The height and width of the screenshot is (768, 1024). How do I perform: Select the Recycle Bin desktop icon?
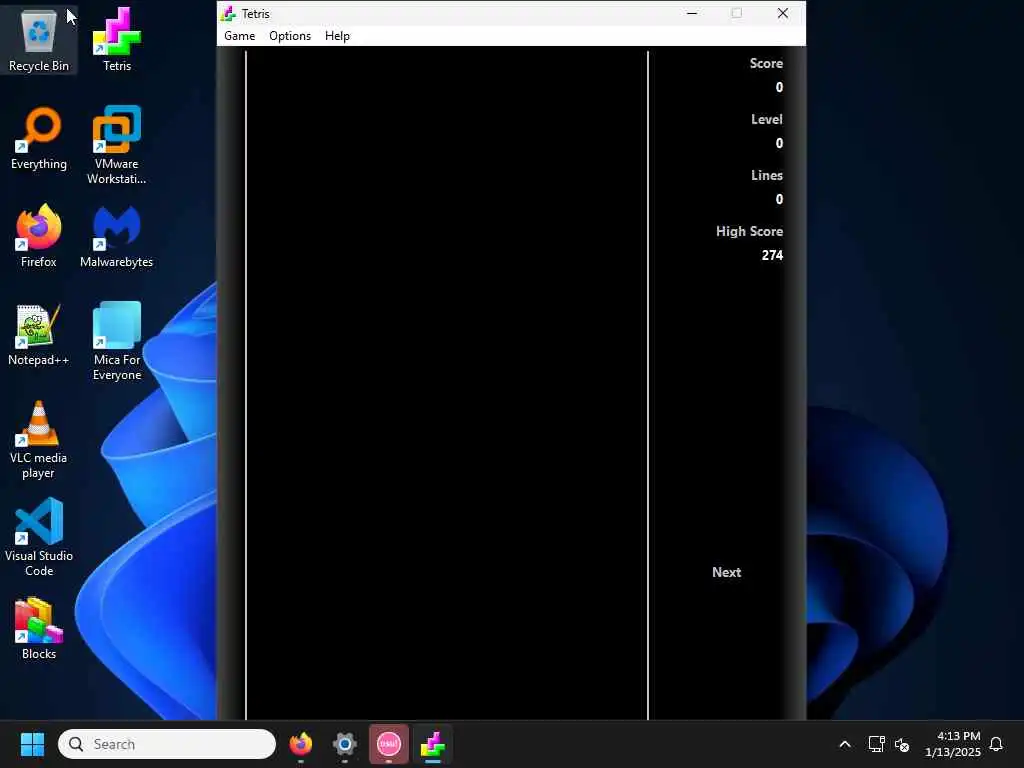point(39,40)
